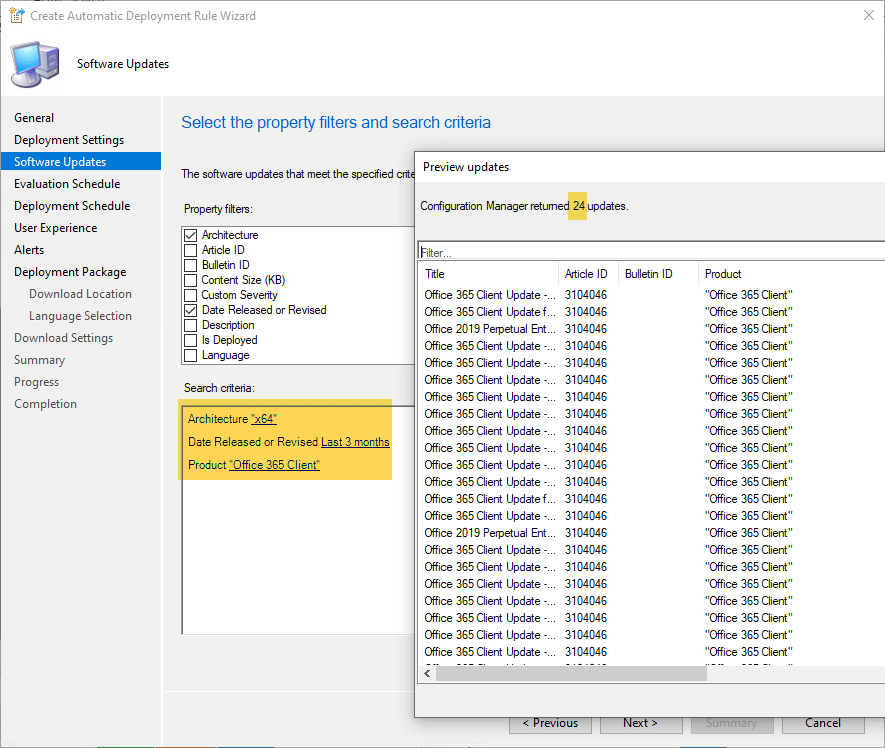
Task: Edit the "x64" architecture criteria link
Action: [263, 419]
